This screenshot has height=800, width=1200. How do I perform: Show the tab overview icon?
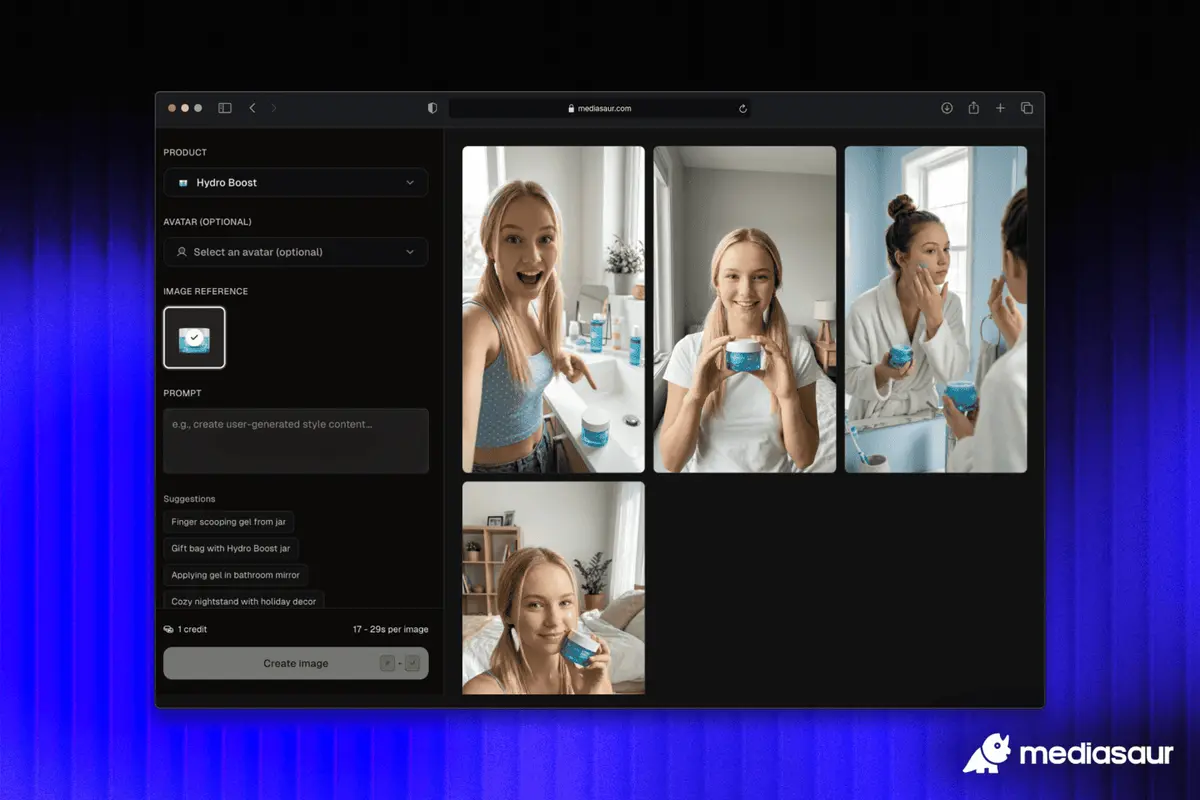pyautogui.click(x=1026, y=108)
